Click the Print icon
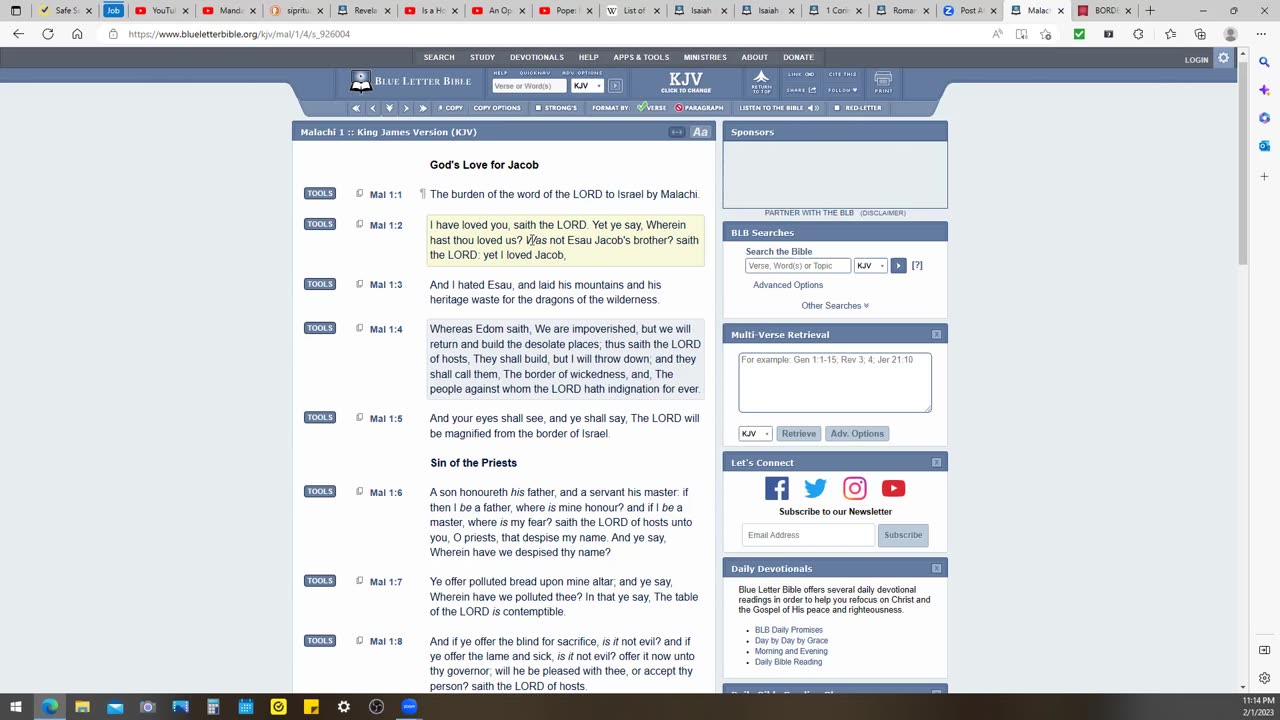The width and height of the screenshot is (1280, 720). pos(883,82)
